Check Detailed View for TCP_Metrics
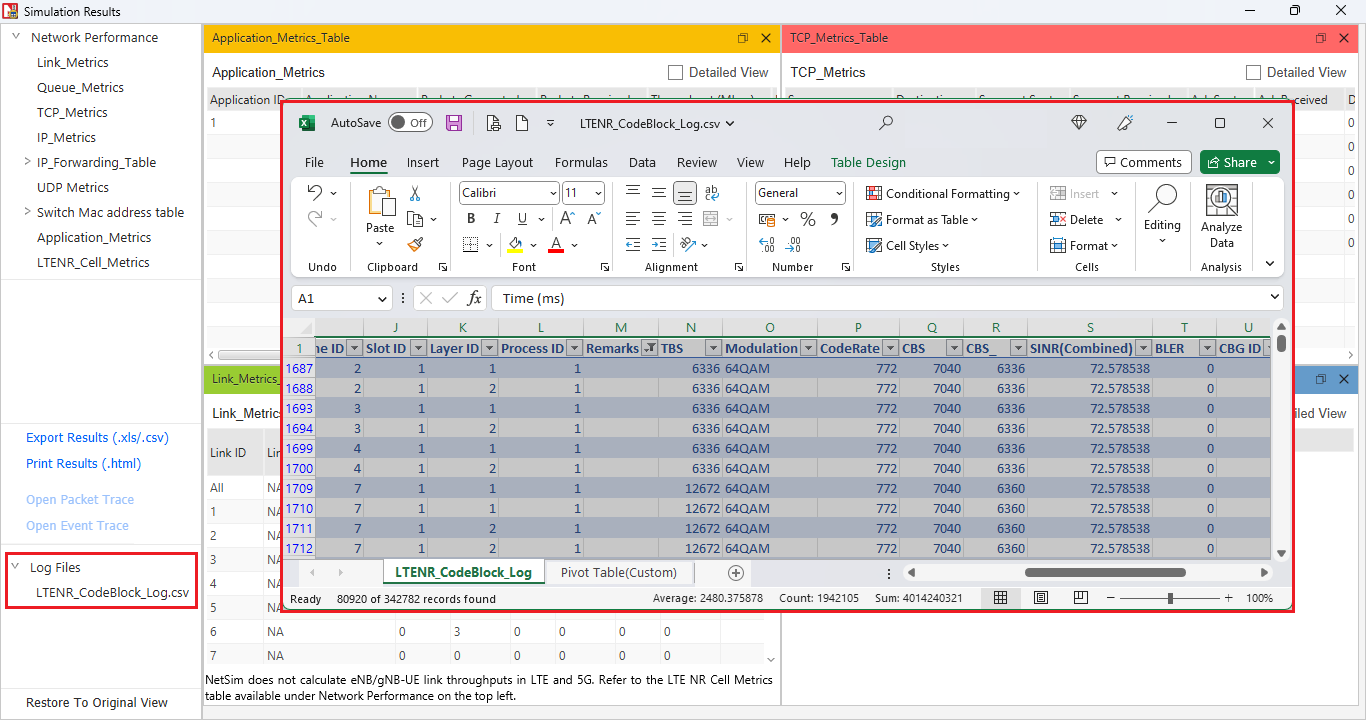This screenshot has height=720, width=1366. click(1253, 72)
